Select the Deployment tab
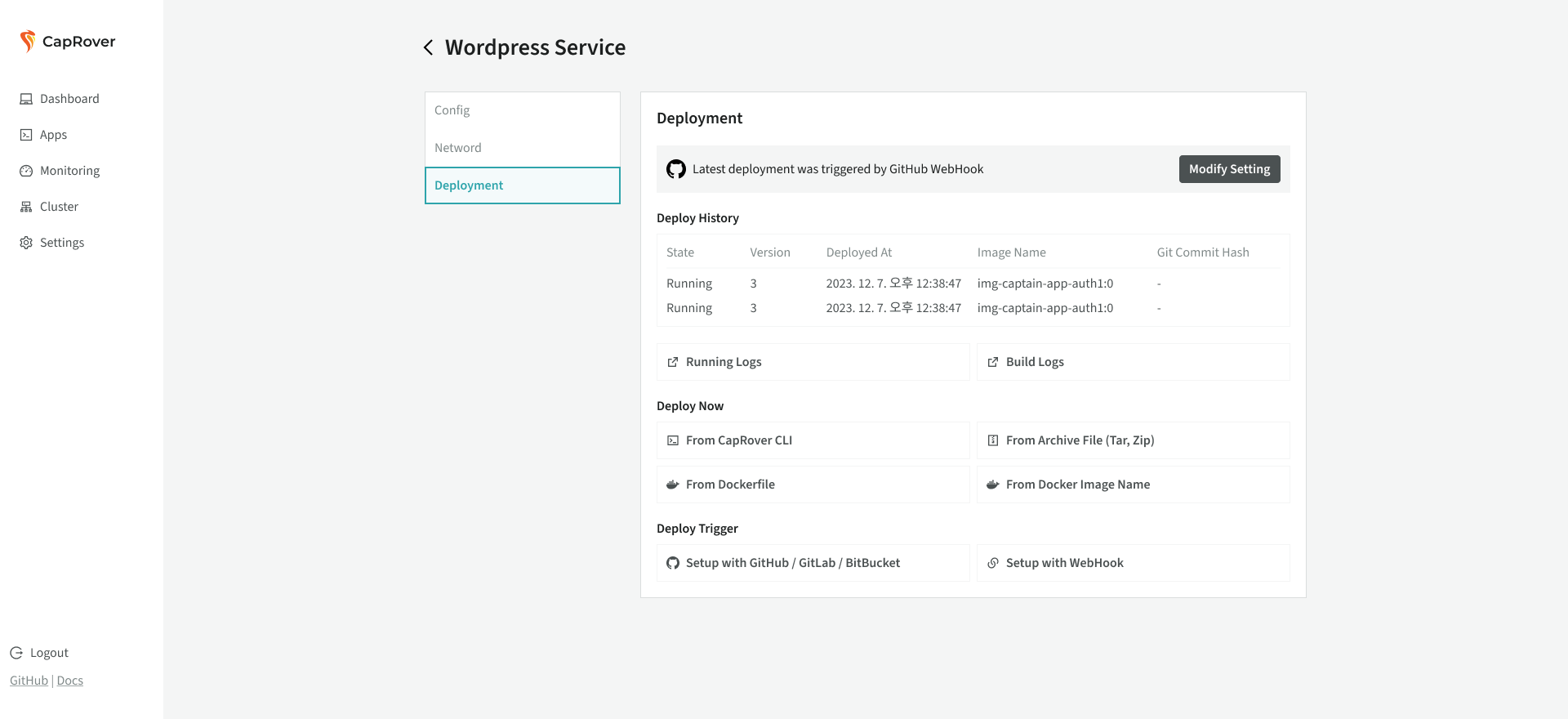1568x719 pixels. tap(469, 185)
